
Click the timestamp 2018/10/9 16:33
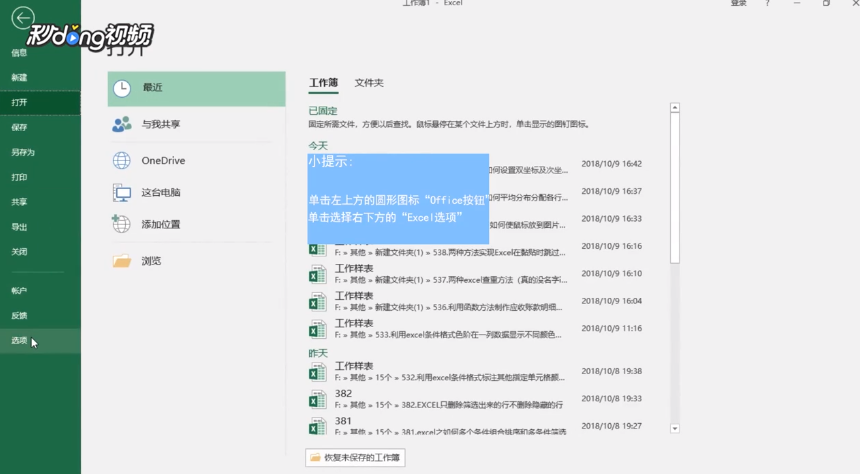(612, 219)
